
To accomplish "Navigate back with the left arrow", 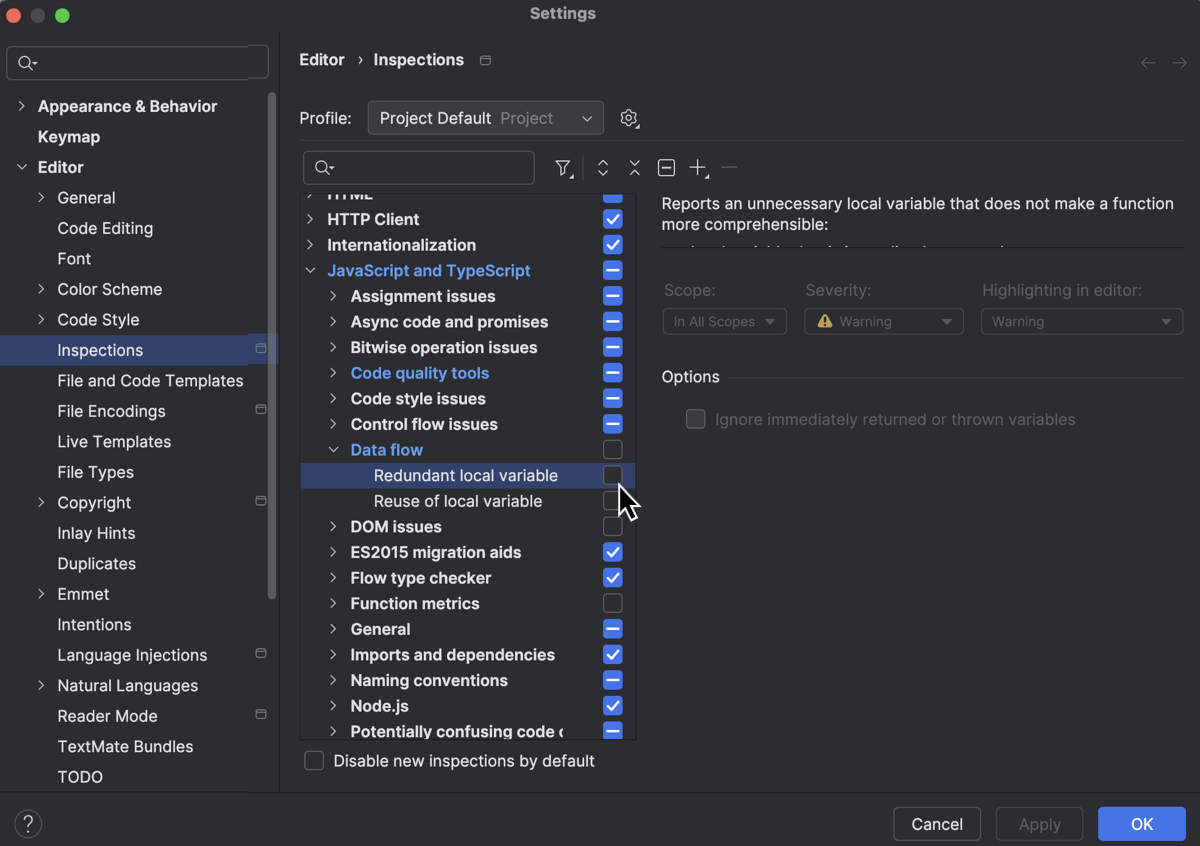I will 1147,62.
